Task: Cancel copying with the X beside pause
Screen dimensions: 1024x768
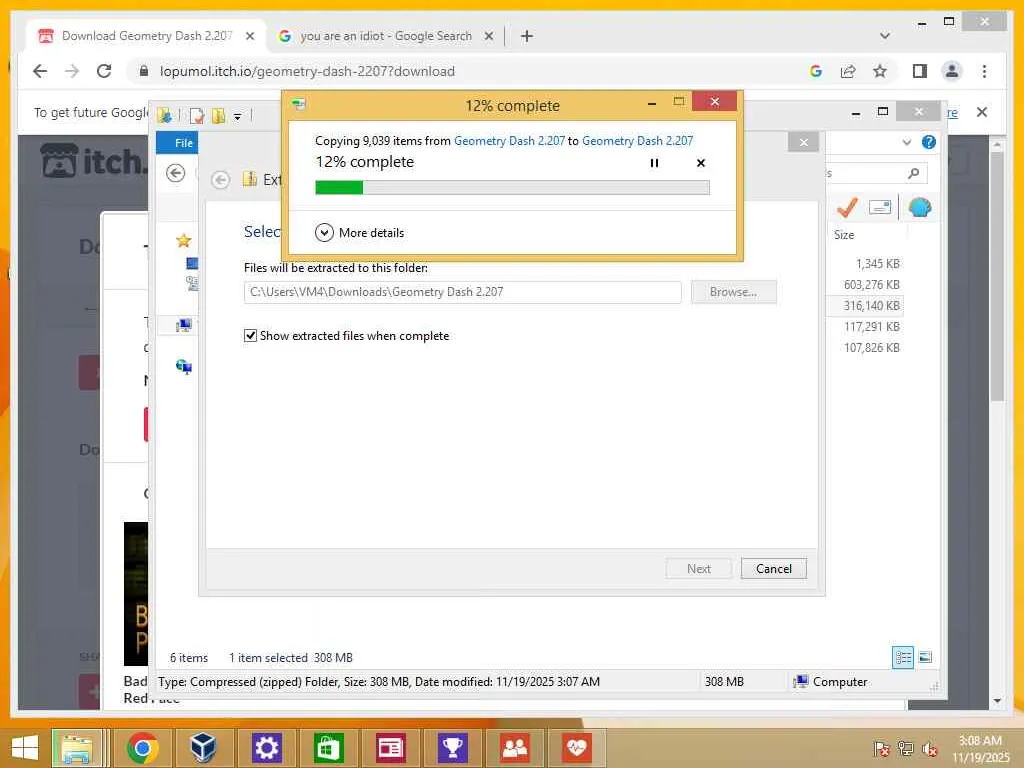Action: pos(701,163)
